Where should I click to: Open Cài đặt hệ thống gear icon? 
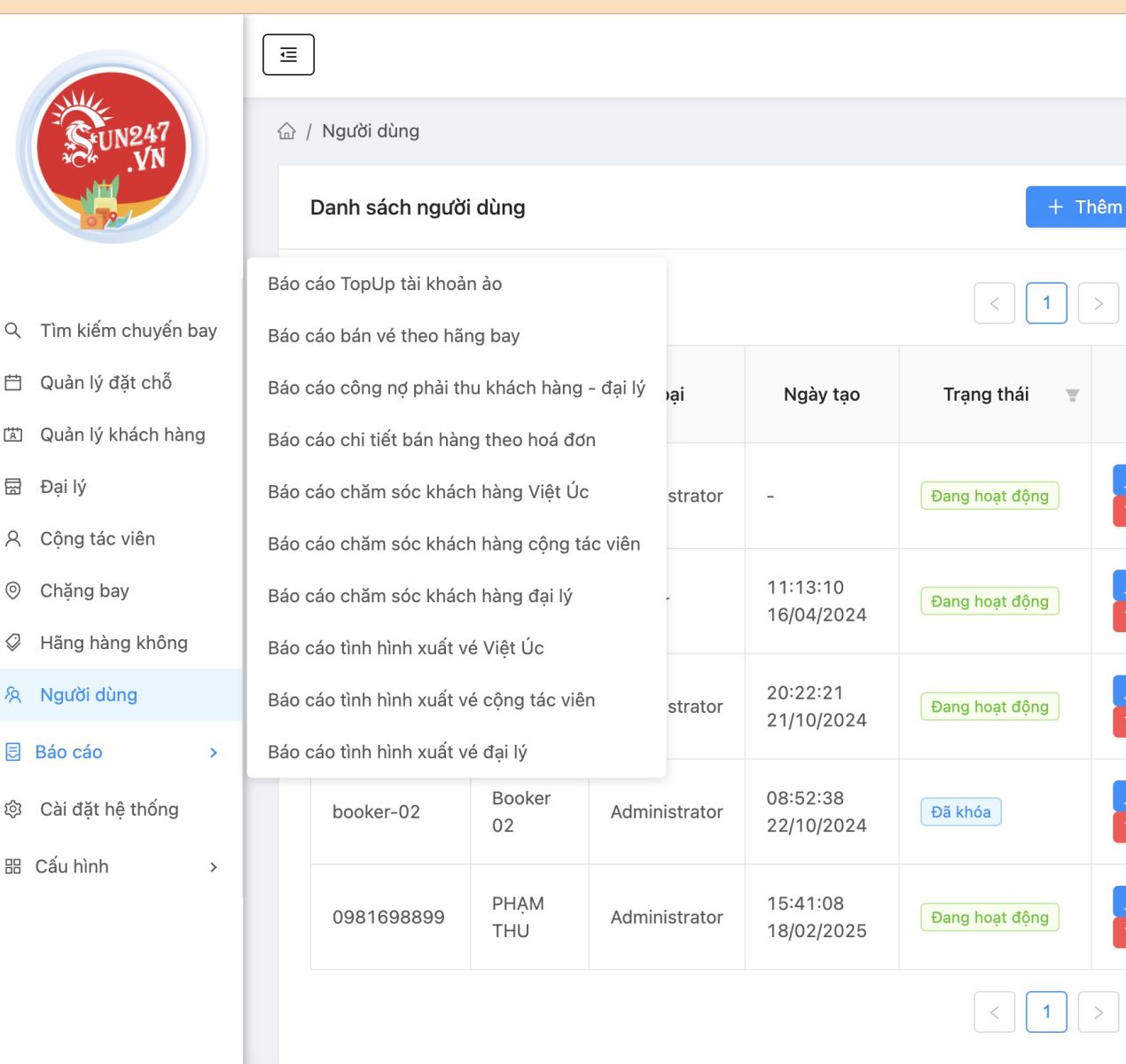pos(13,809)
